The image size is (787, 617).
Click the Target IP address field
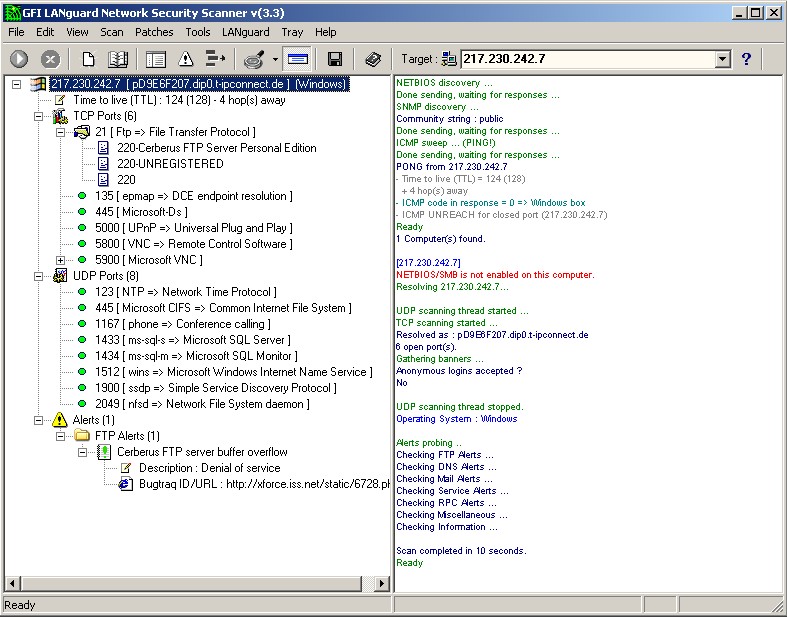click(x=587, y=59)
